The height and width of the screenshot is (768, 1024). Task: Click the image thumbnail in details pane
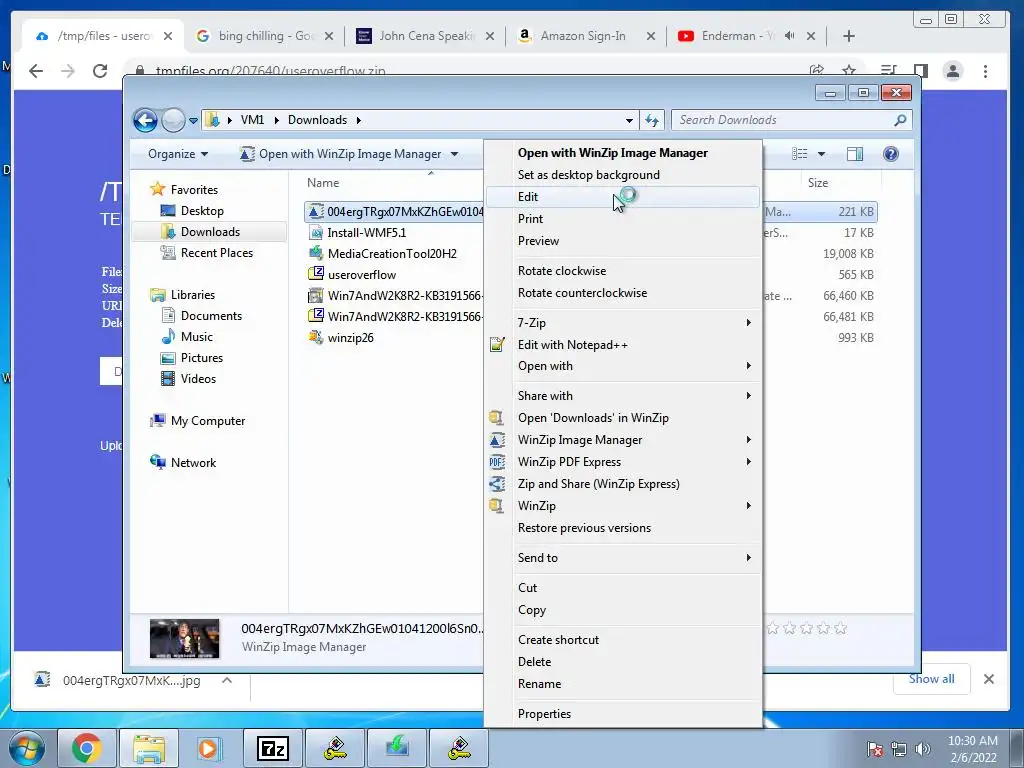tap(185, 638)
